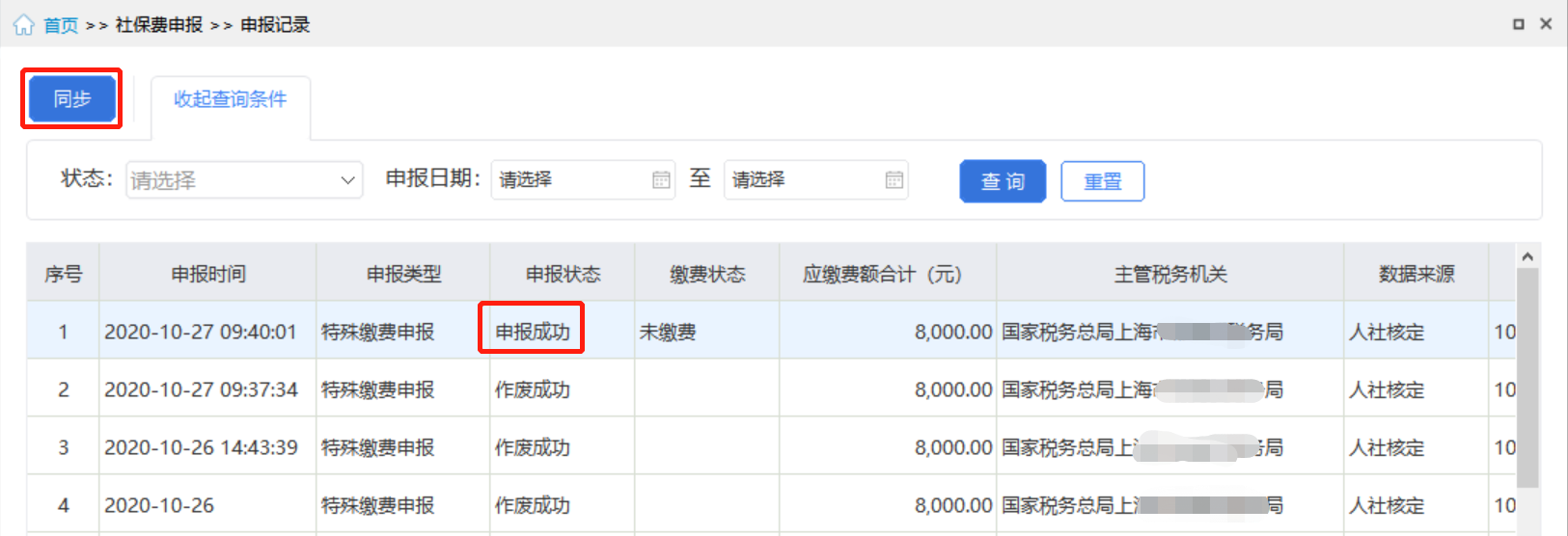Reset filters with 重置 button
Screen dimensions: 1568x536
coord(1102,181)
